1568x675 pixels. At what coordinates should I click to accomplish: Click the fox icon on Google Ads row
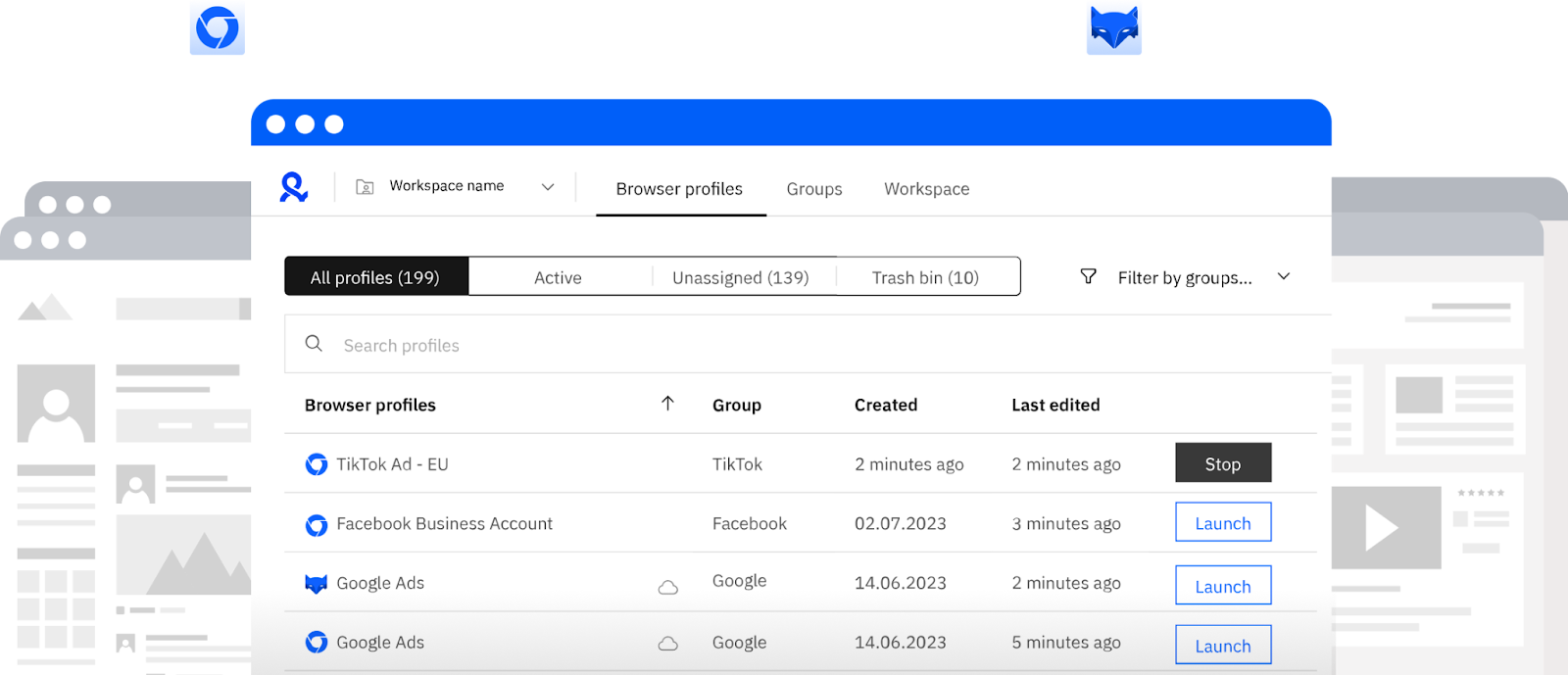coord(316,584)
